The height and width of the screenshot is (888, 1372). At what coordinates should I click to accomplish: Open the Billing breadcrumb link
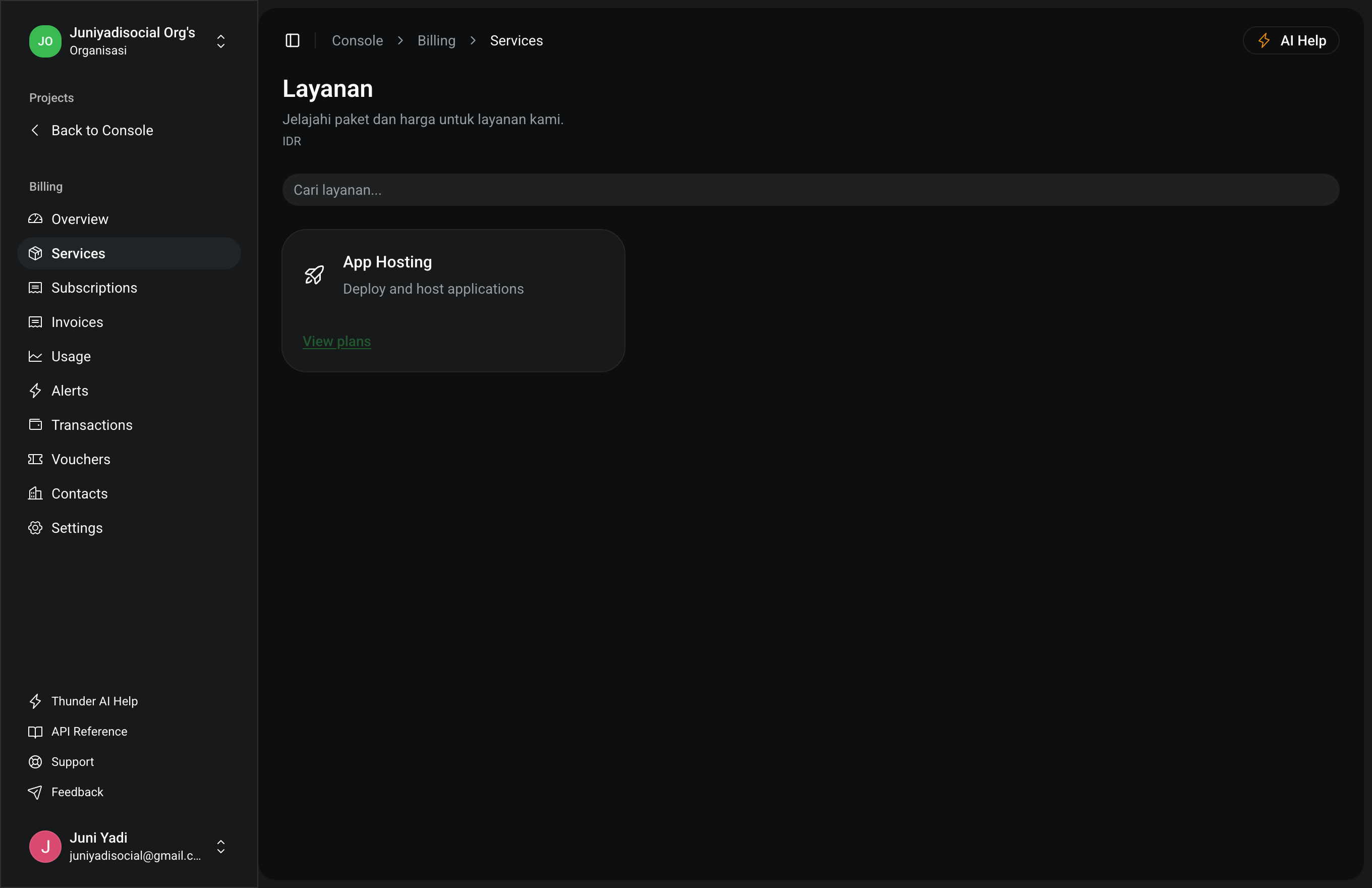coord(436,40)
